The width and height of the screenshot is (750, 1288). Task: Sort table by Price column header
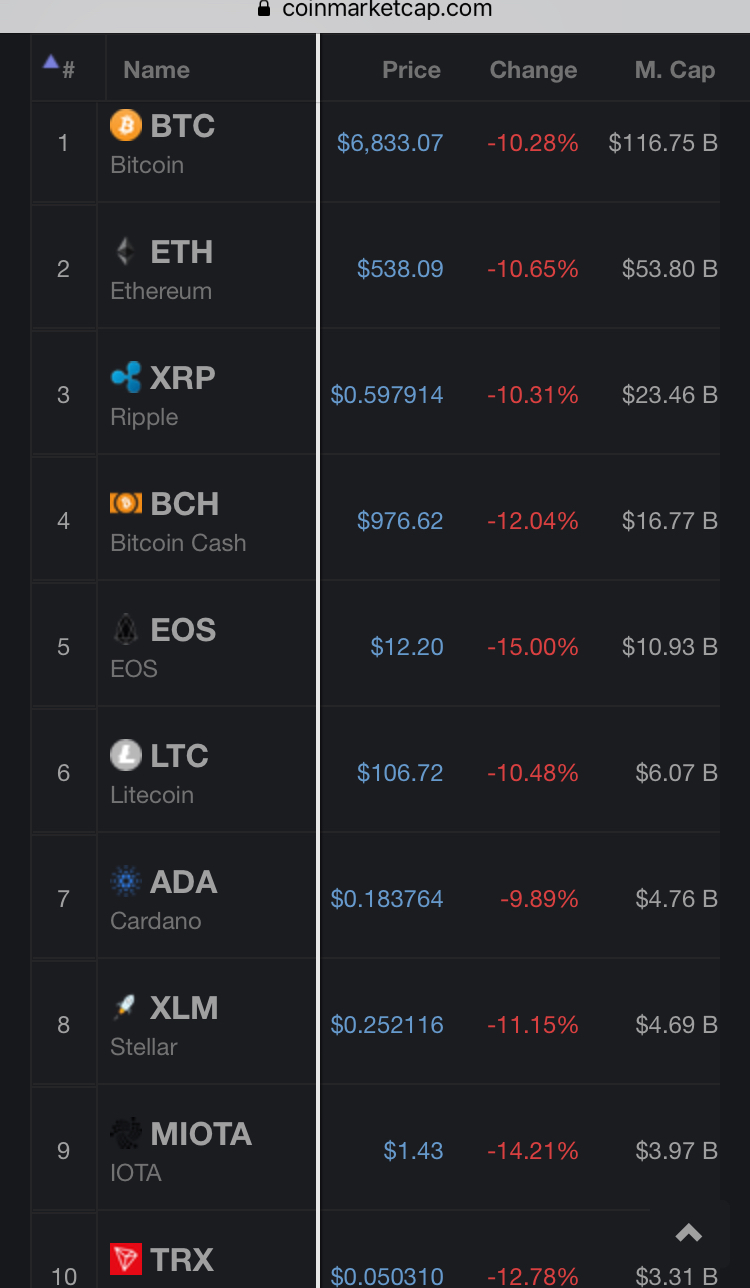click(411, 70)
